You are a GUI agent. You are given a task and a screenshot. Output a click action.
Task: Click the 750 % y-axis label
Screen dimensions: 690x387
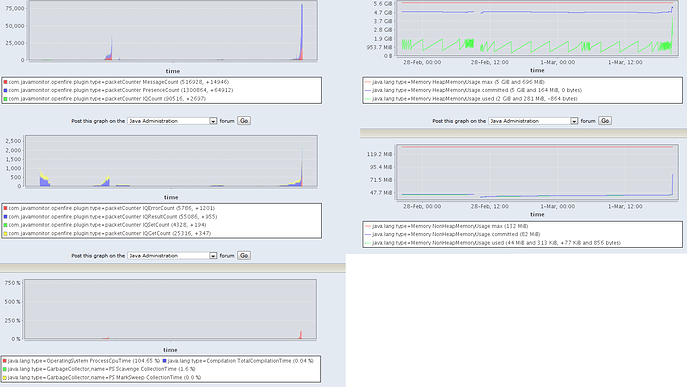[x=13, y=283]
